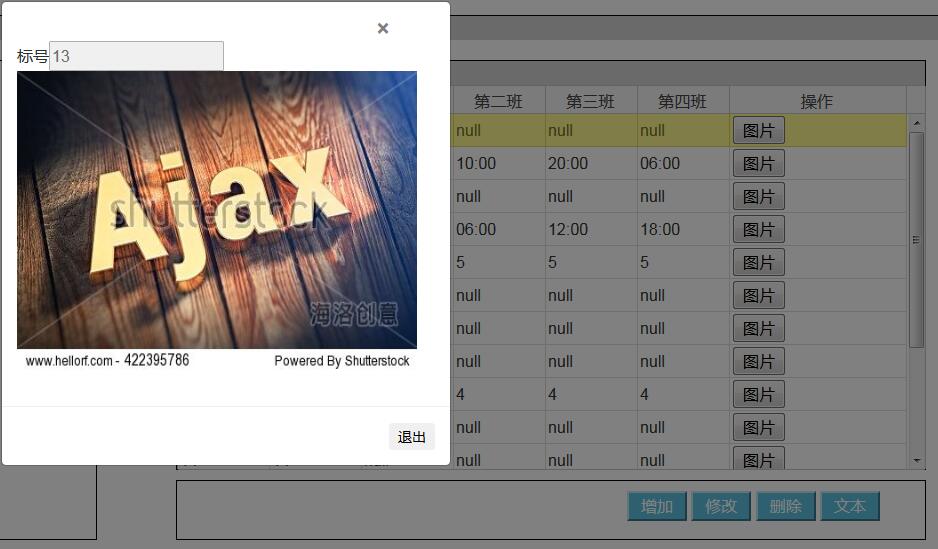
Task: Select the 5 cell under 第三班
Action: [591, 263]
